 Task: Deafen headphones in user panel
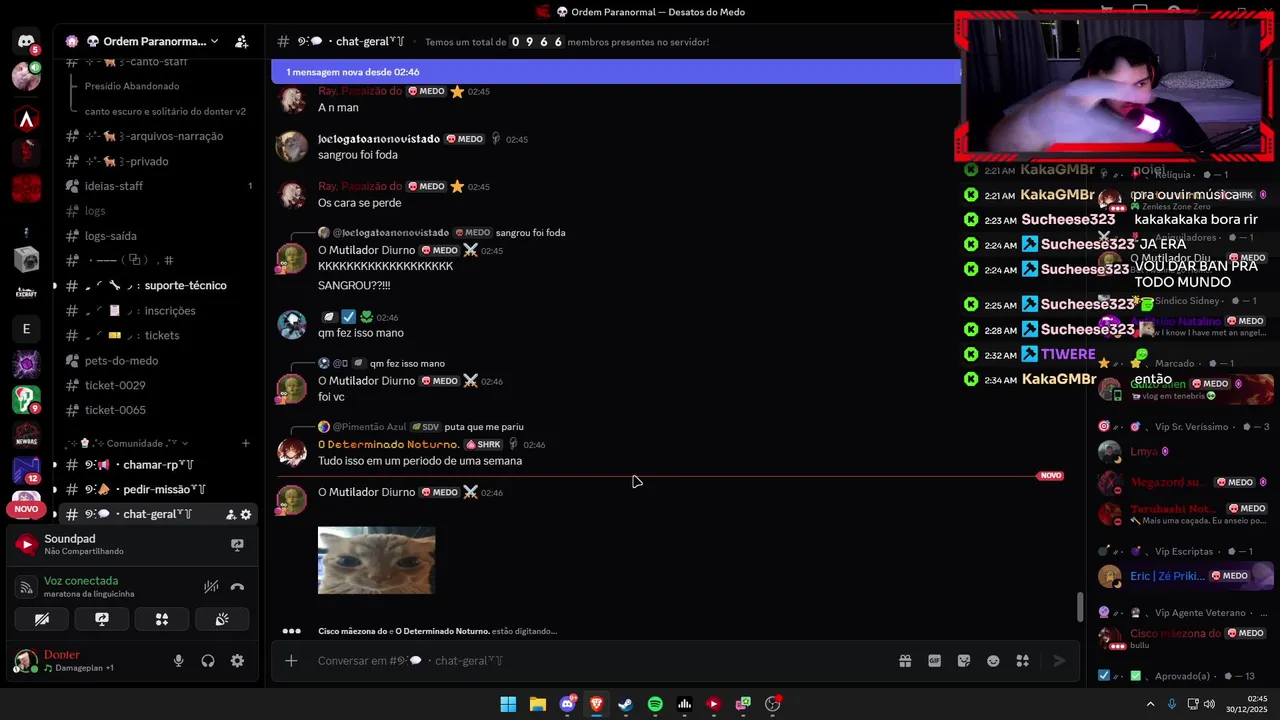pos(208,661)
